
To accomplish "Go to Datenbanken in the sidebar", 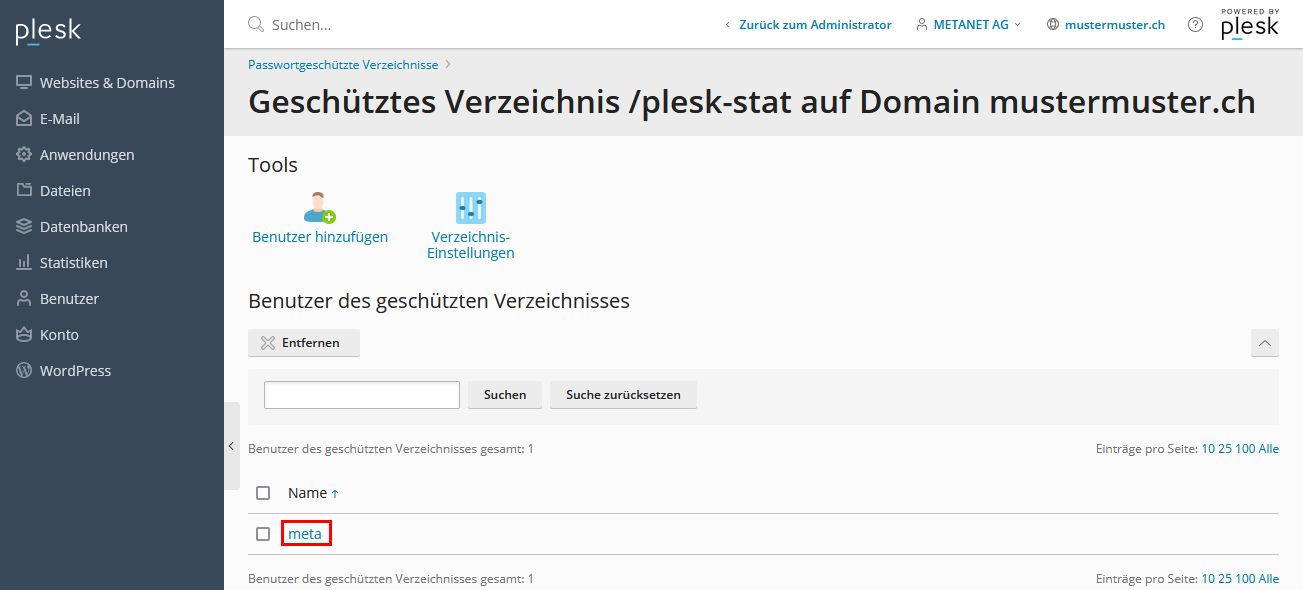I will (84, 227).
